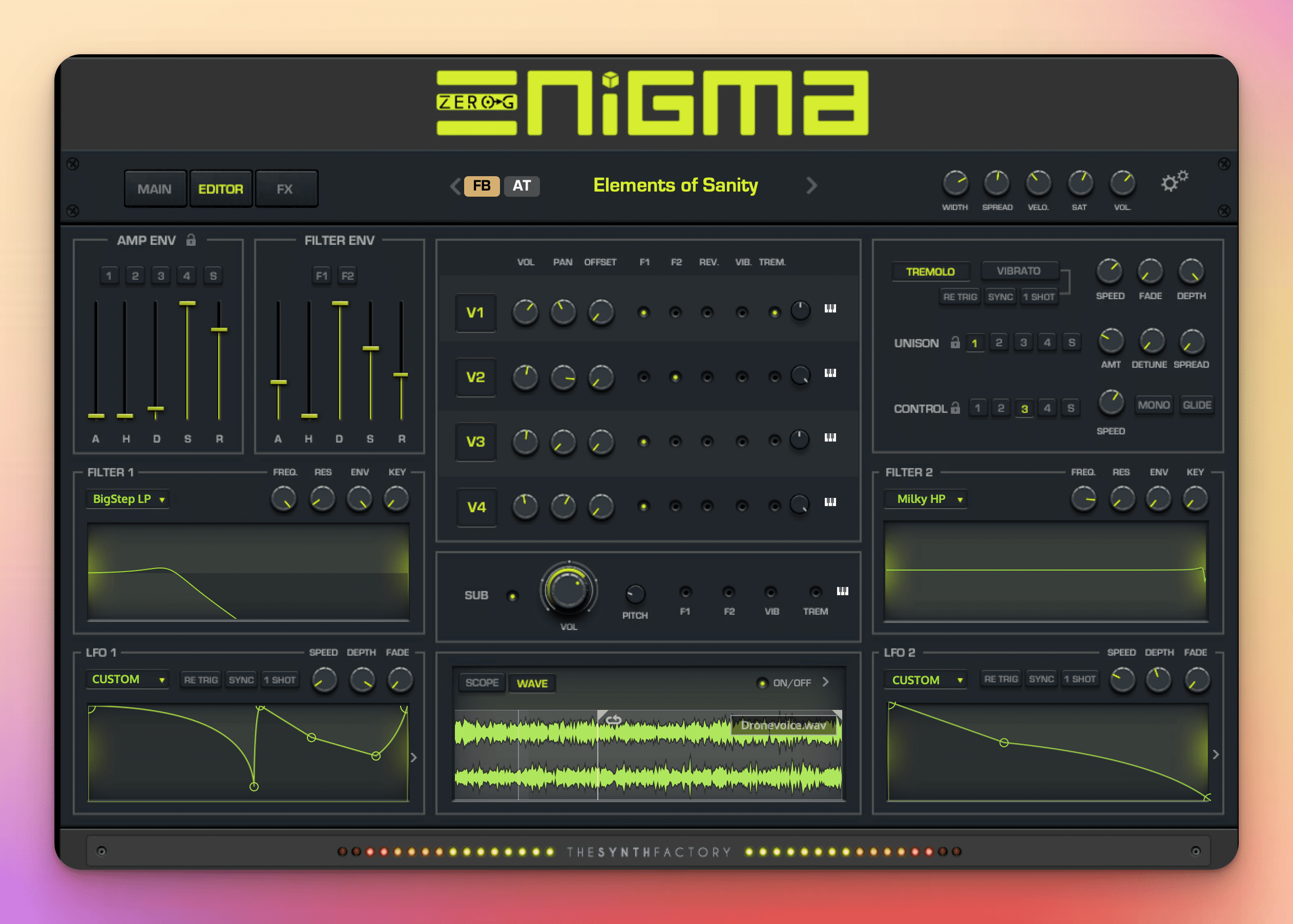
Task: Click the UNISON lock icon
Action: pyautogui.click(x=955, y=342)
